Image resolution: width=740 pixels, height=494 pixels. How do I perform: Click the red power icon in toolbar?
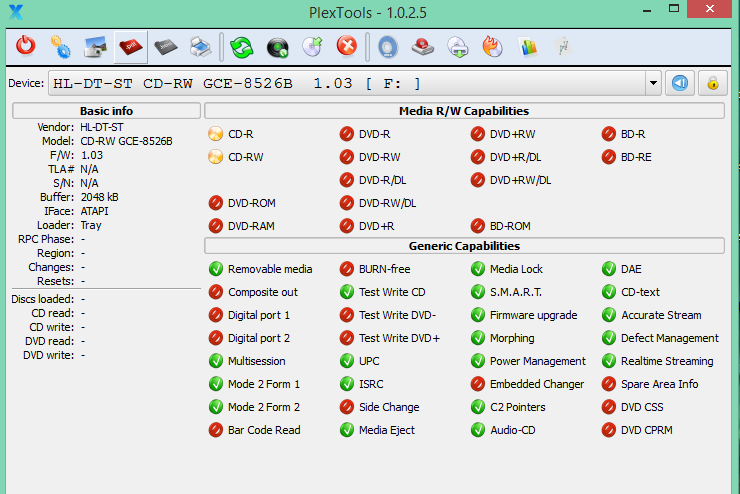[25, 47]
